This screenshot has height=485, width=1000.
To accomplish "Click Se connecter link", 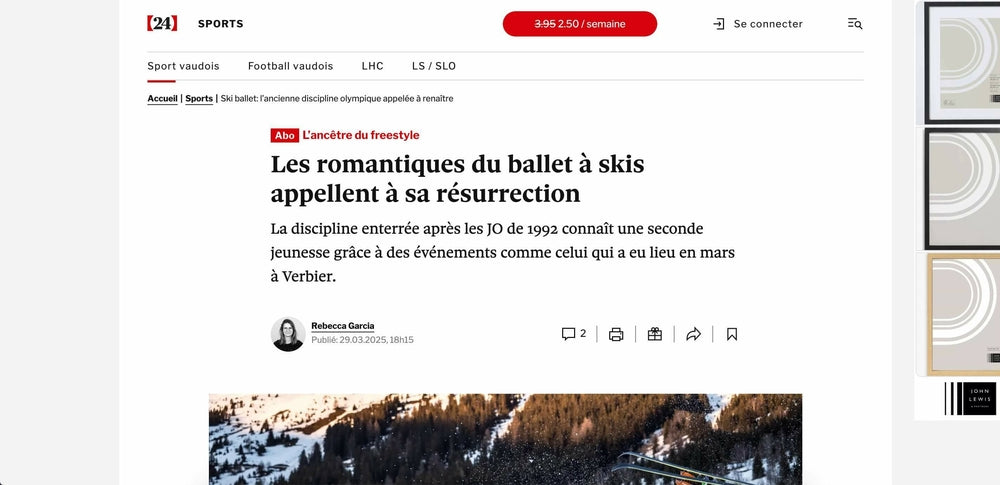I will pyautogui.click(x=768, y=24).
